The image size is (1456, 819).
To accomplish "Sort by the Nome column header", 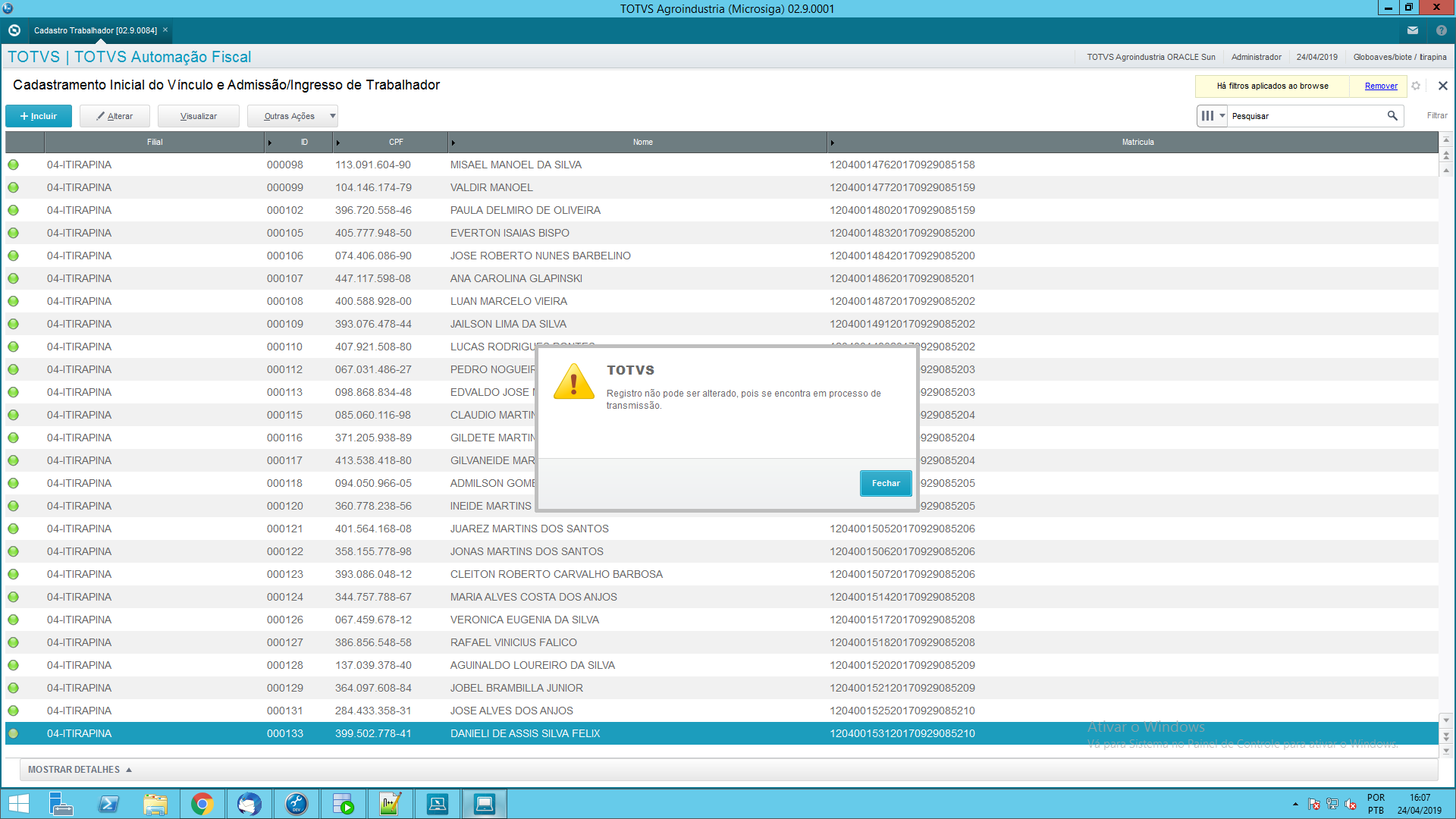I will pyautogui.click(x=642, y=142).
